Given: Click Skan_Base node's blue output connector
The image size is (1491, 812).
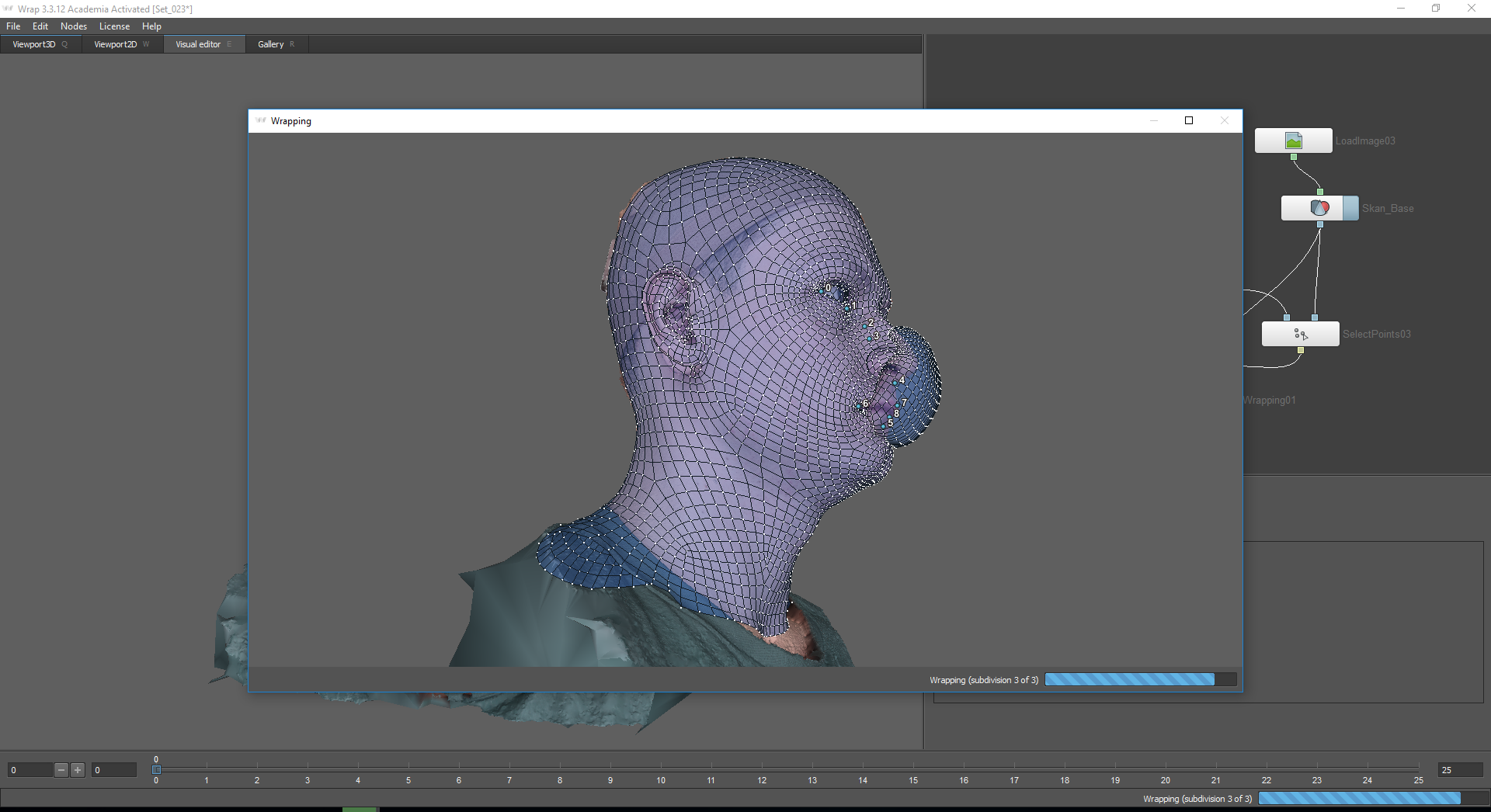Looking at the screenshot, I should (1319, 224).
